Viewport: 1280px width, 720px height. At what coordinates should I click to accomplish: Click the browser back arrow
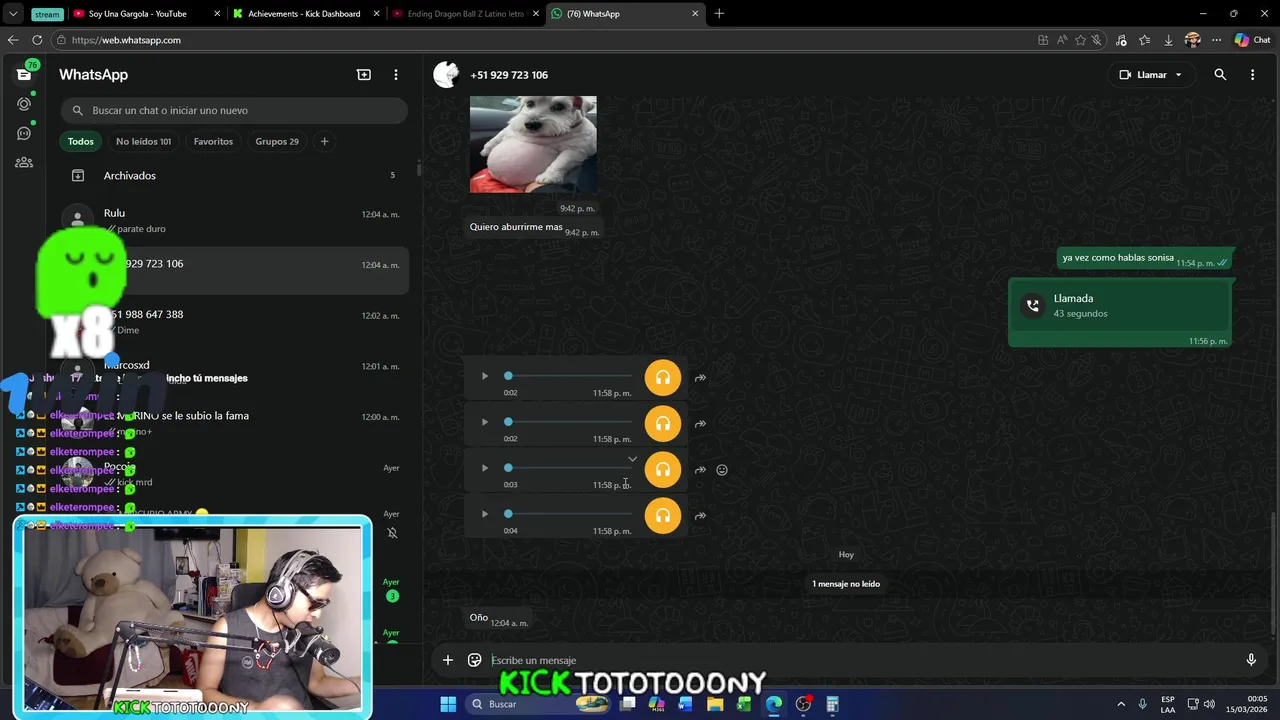[x=13, y=40]
